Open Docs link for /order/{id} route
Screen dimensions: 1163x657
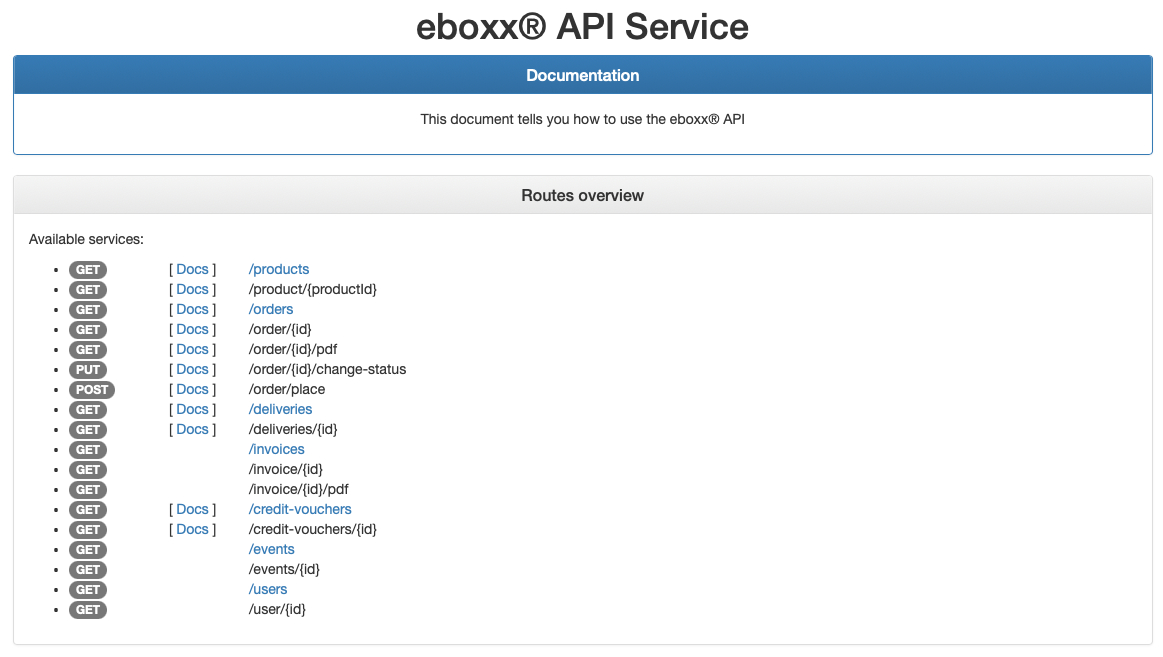click(192, 329)
